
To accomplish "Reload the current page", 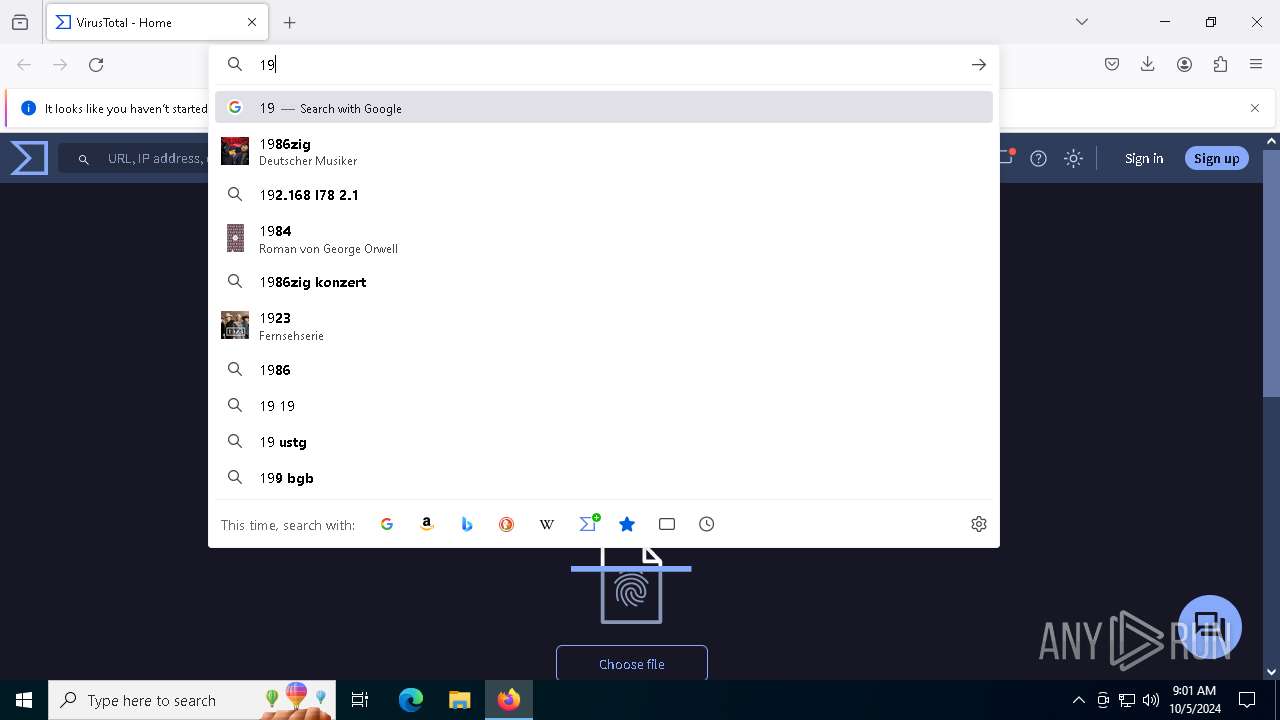I will [96, 64].
